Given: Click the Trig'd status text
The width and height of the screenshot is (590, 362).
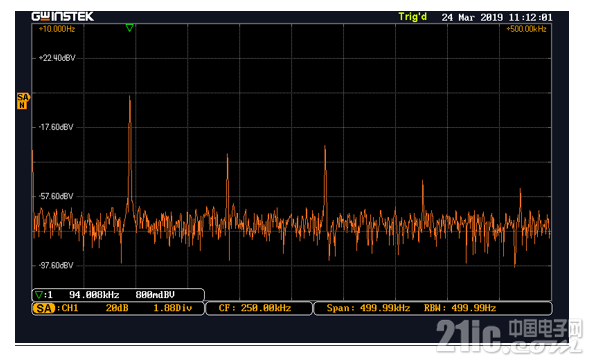Looking at the screenshot, I should (x=413, y=17).
